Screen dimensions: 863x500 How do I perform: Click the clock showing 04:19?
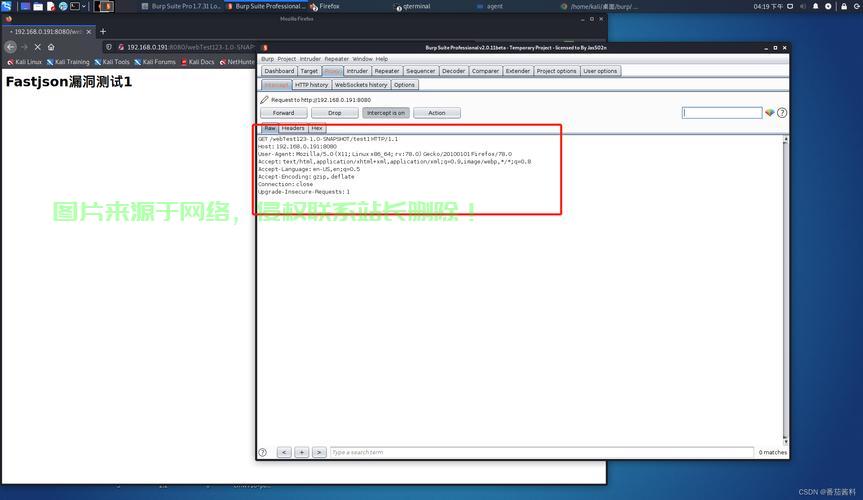pyautogui.click(x=768, y=6)
